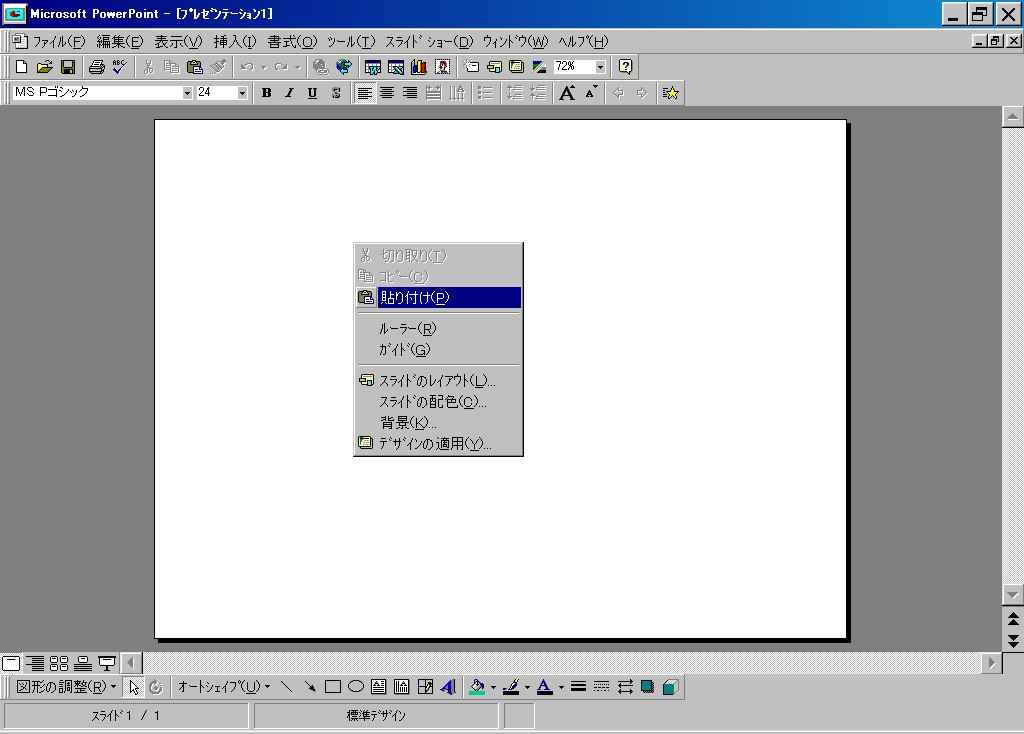
Task: Open Fill Color dropdown arrow
Action: click(493, 687)
